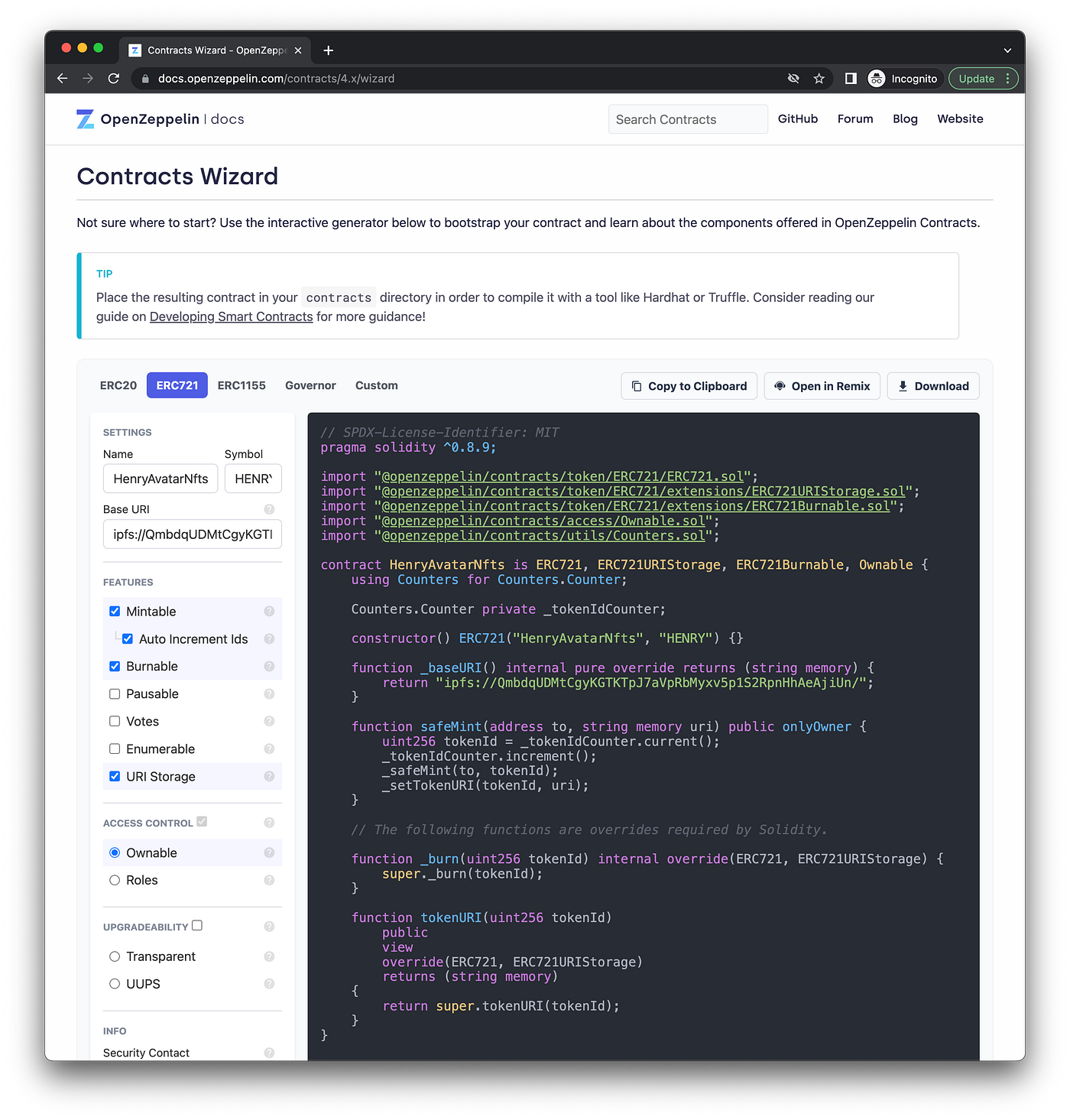Open the contract in Remix
Screen dimensions: 1070x1120
click(822, 386)
